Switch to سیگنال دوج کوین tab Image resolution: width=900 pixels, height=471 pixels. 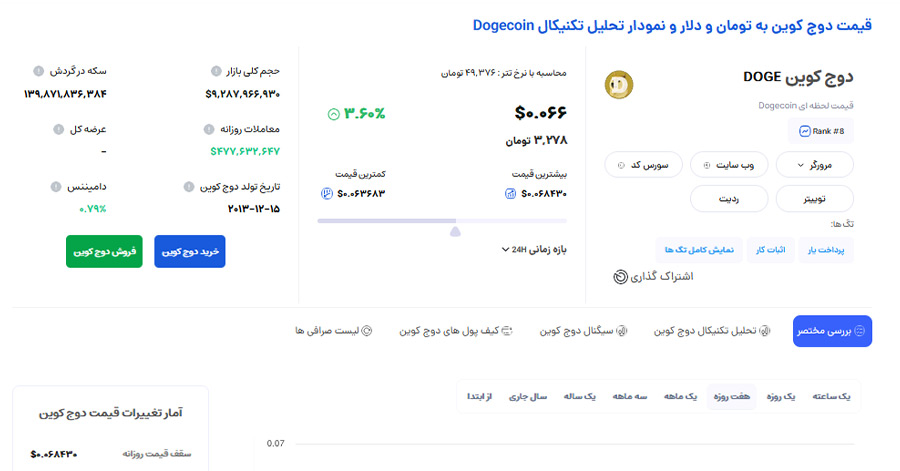pyautogui.click(x=583, y=331)
